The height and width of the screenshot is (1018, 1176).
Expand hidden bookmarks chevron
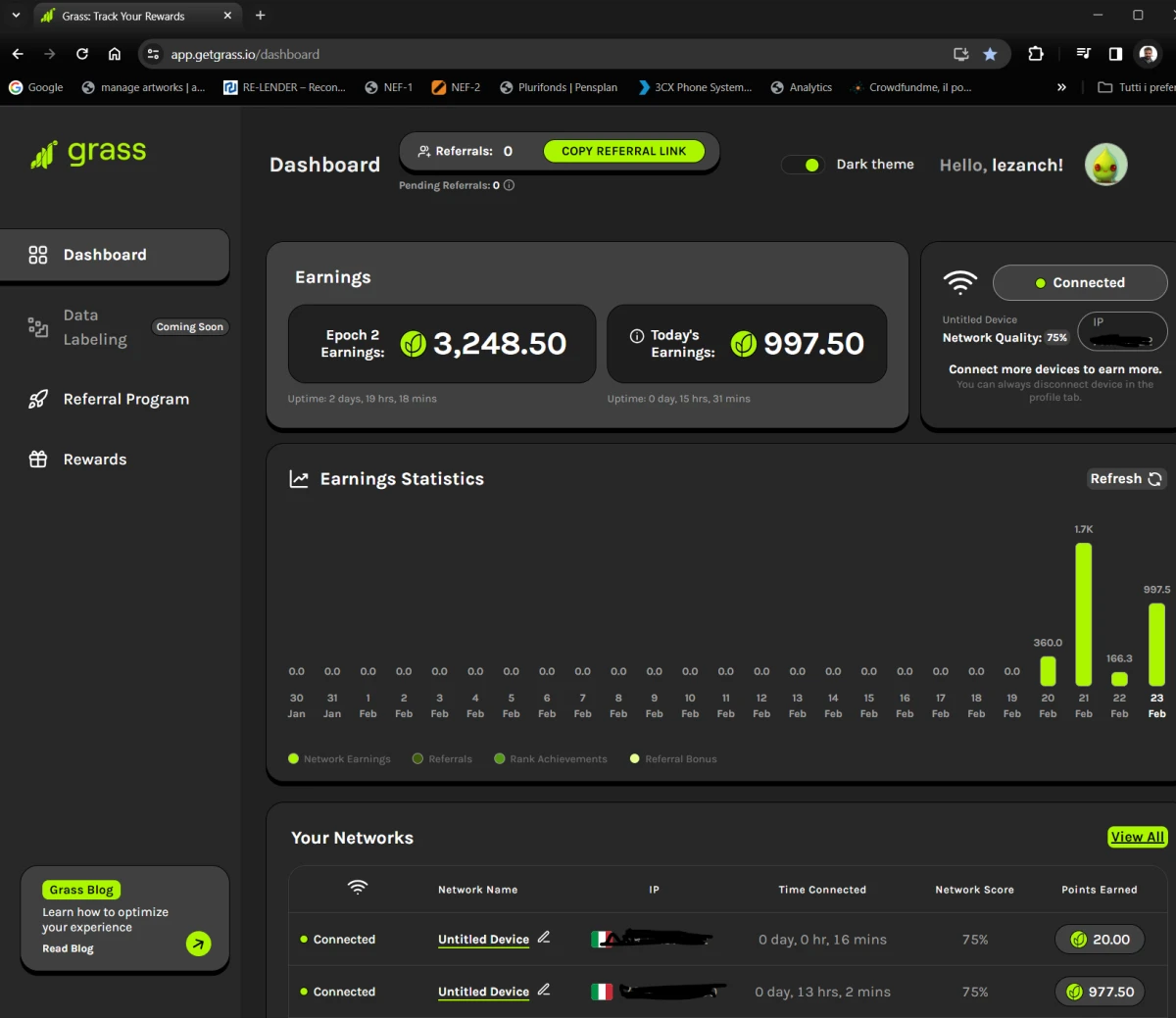click(1061, 87)
